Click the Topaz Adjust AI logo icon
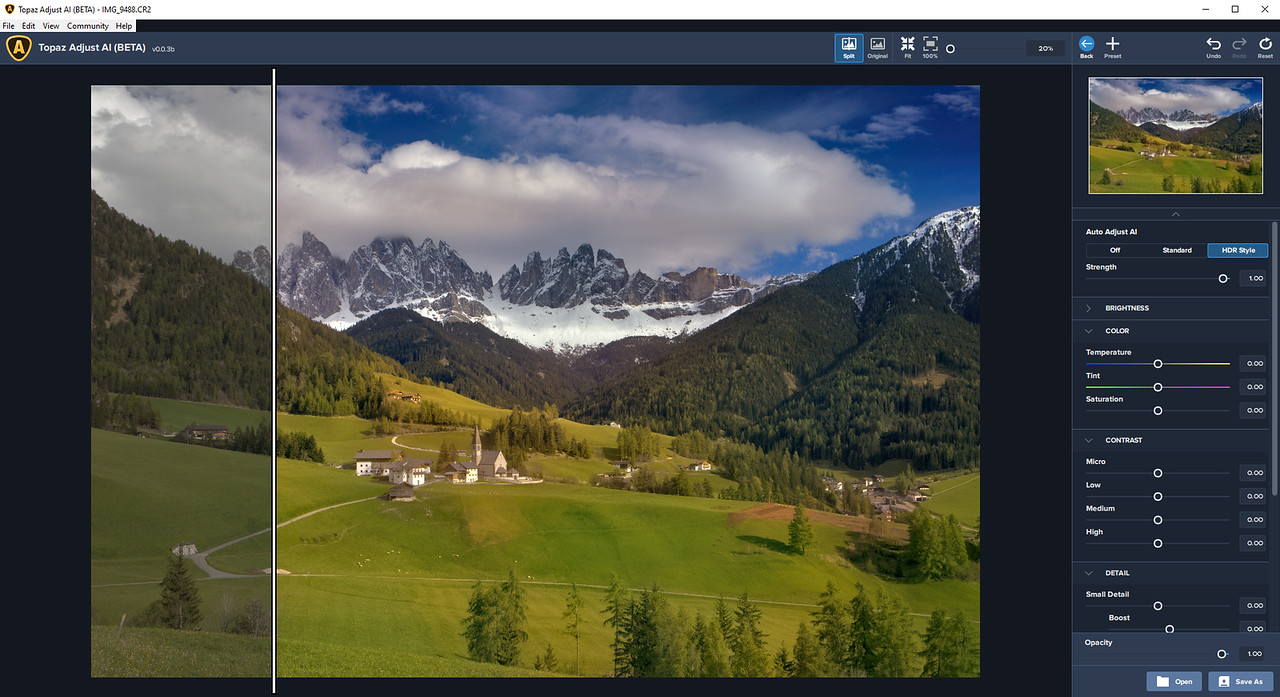Image resolution: width=1280 pixels, height=697 pixels. click(x=18, y=47)
